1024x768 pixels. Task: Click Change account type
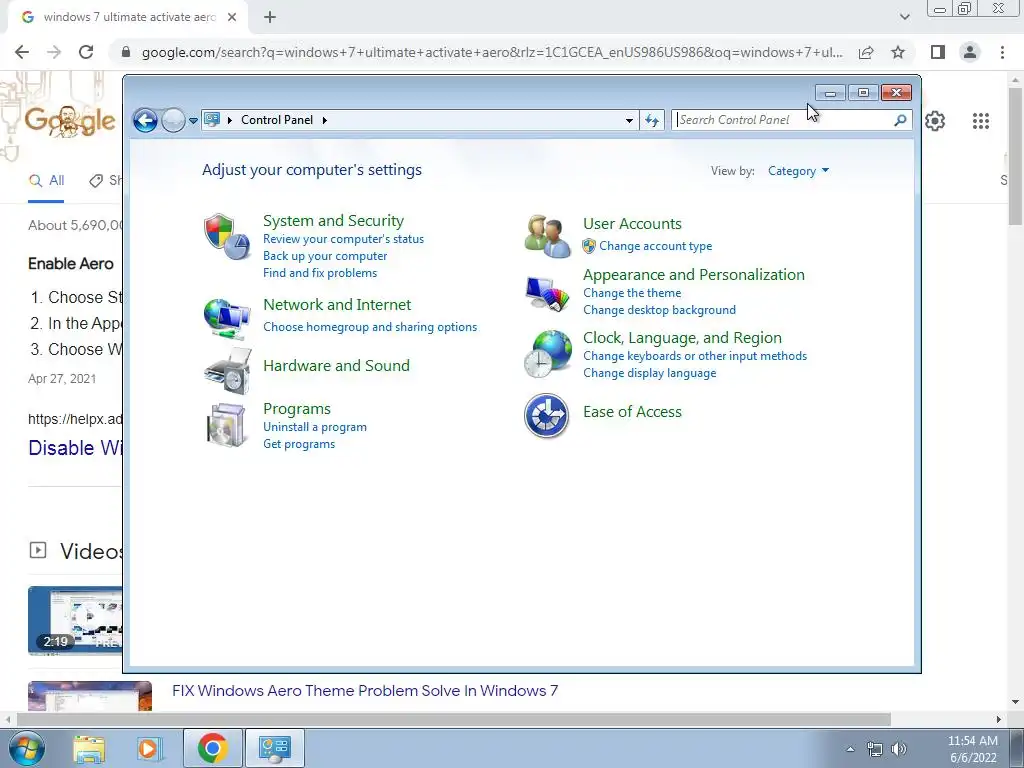click(656, 246)
